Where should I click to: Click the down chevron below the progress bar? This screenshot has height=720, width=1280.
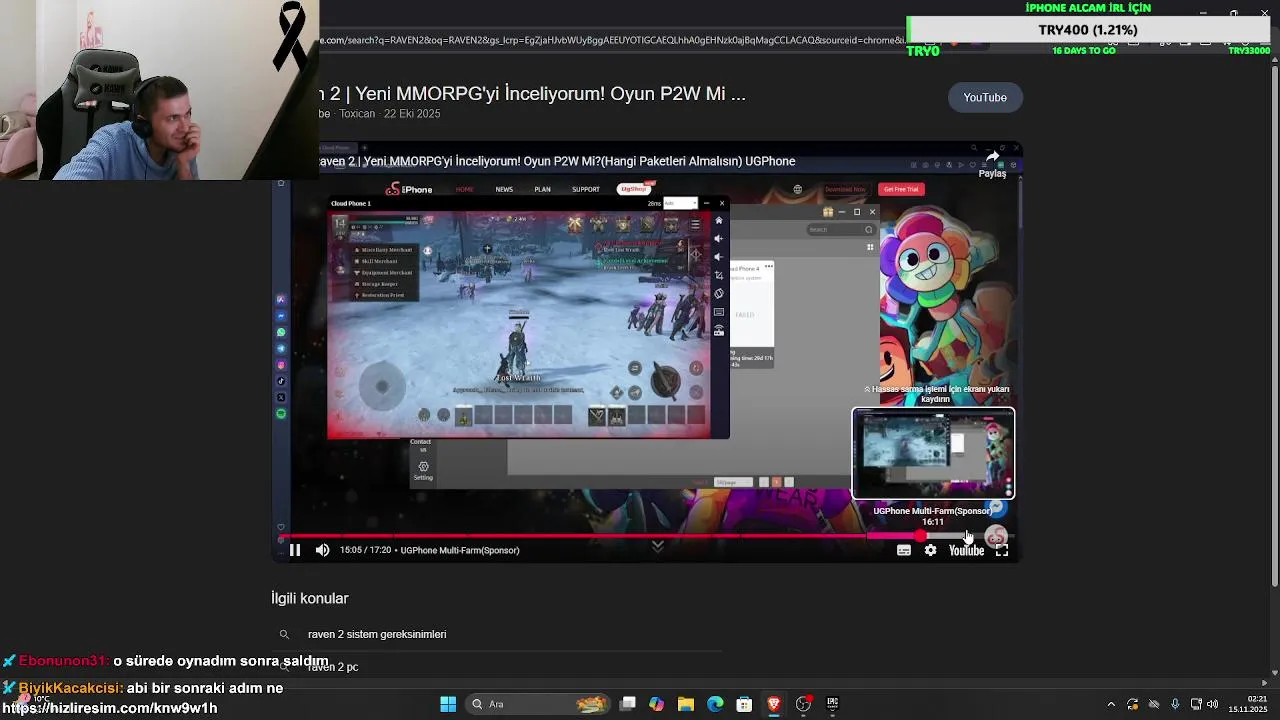tap(658, 546)
